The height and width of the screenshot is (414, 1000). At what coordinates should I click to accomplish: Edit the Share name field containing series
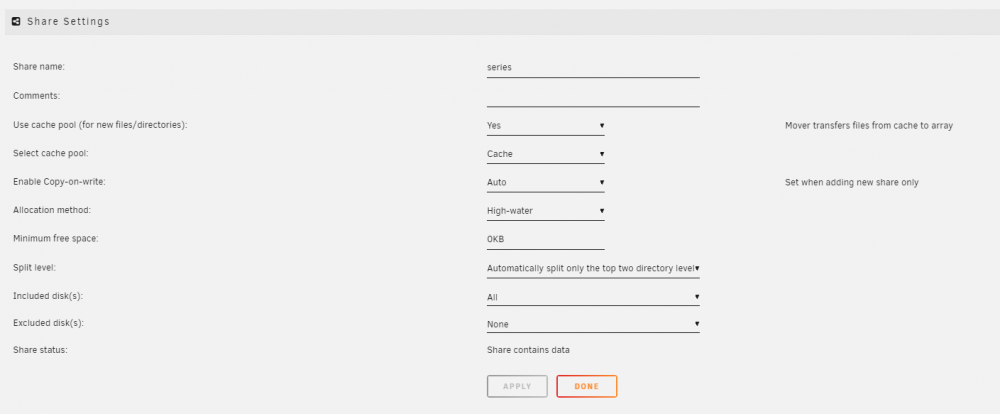click(593, 67)
